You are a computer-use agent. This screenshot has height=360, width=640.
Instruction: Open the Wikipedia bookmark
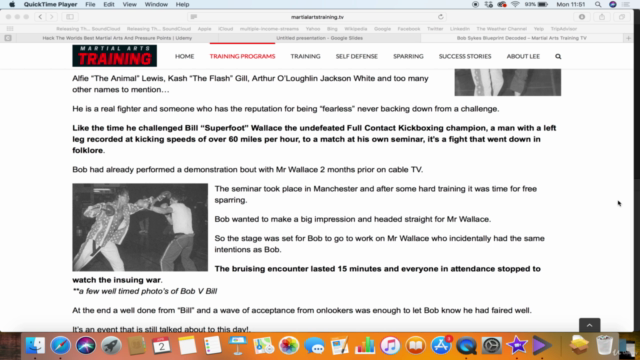click(x=356, y=29)
